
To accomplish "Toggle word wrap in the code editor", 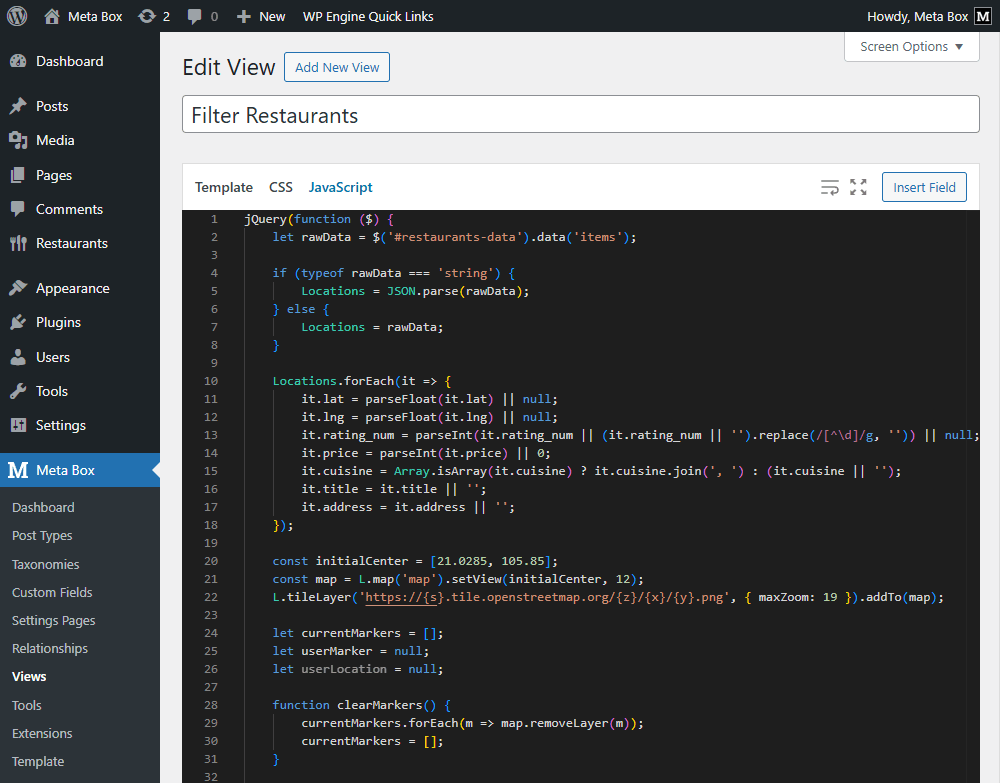I will pyautogui.click(x=830, y=187).
